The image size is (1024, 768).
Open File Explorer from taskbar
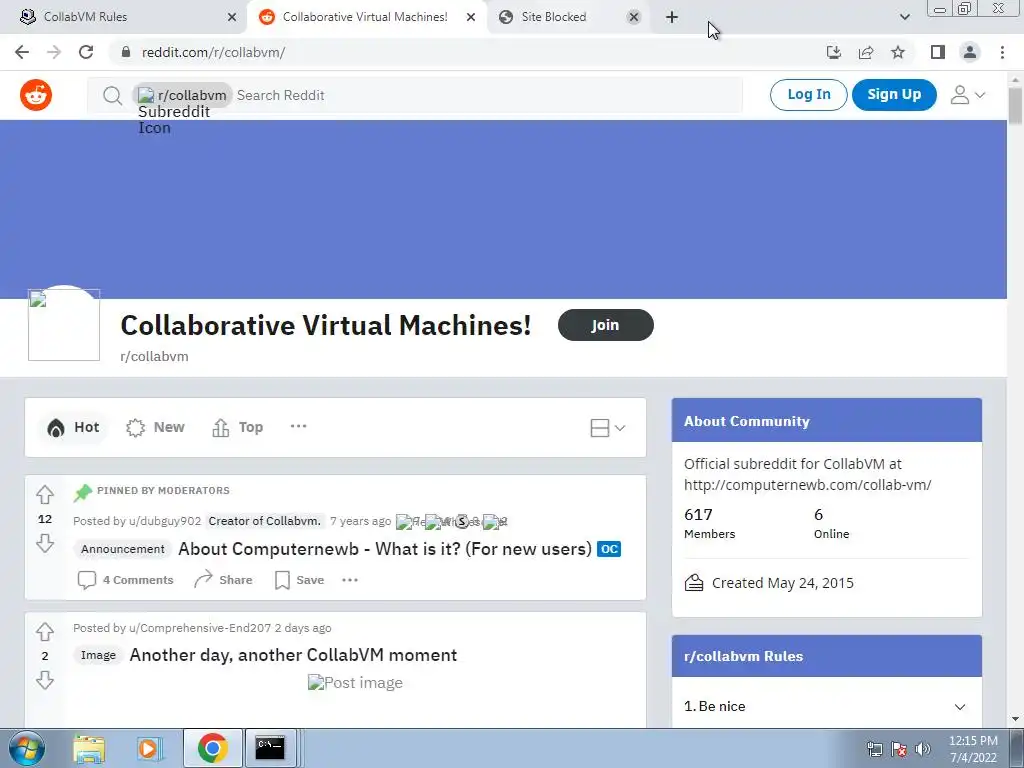[x=89, y=748]
